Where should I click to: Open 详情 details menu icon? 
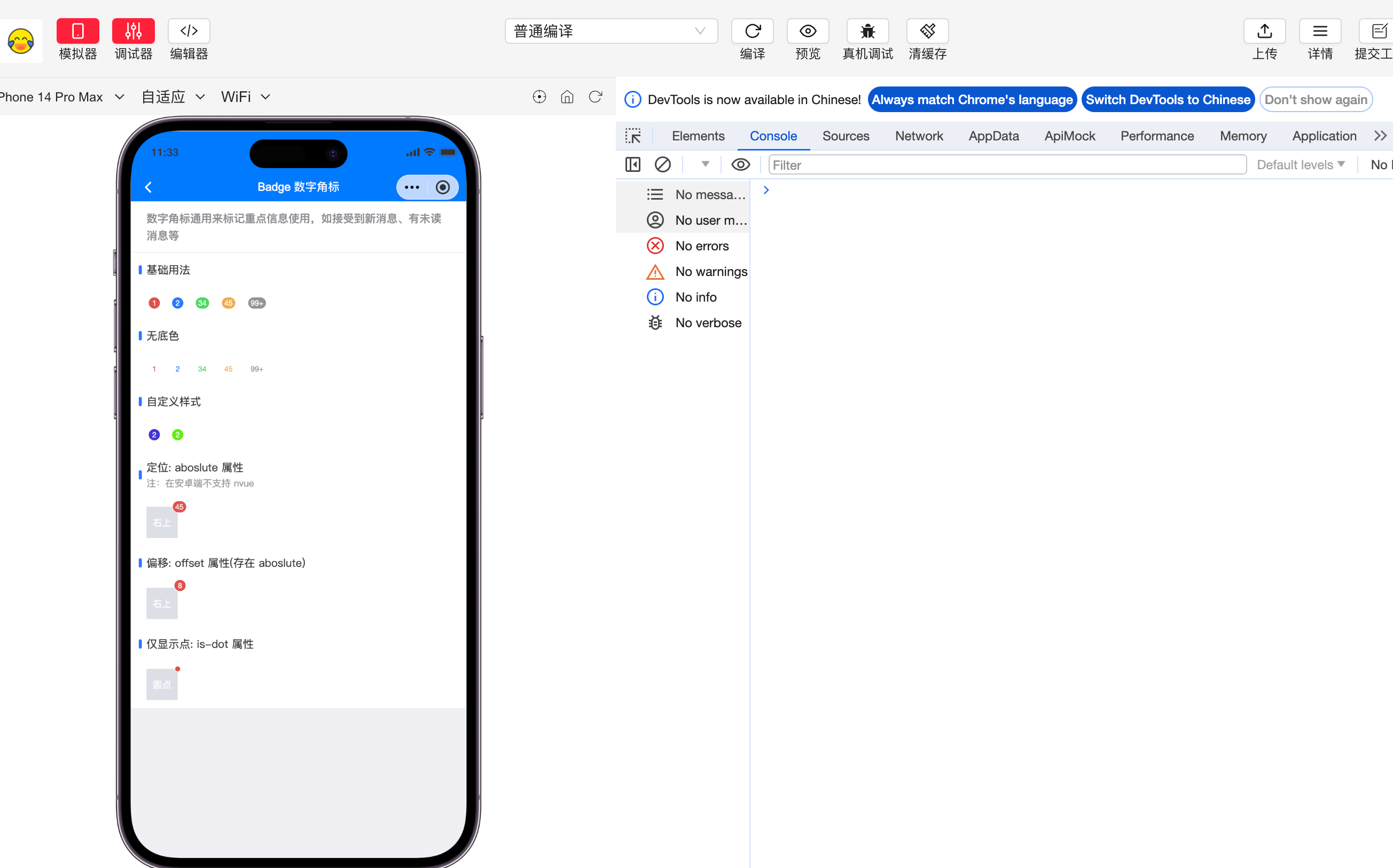tap(1319, 31)
